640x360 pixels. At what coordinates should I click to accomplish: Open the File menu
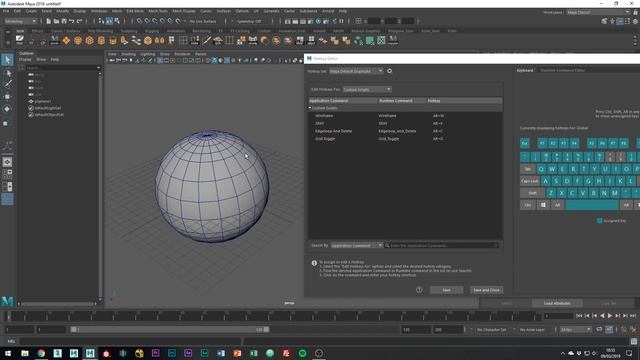coord(6,11)
